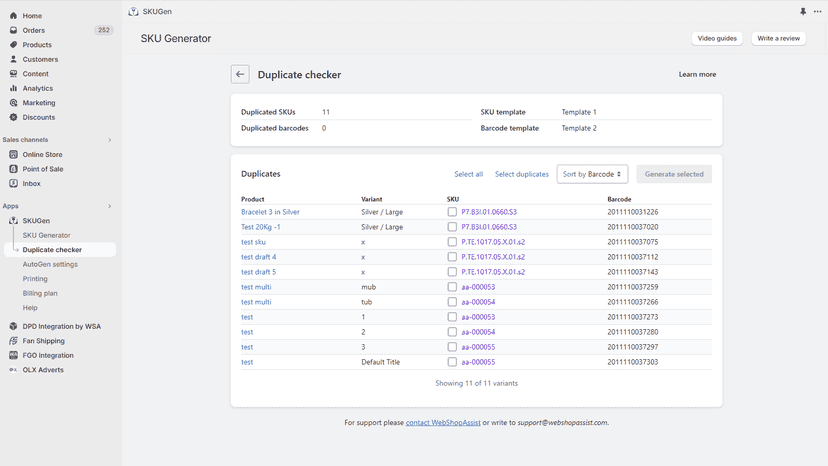Tick the checkbox for Bracelet 3 in Silver

coord(452,212)
